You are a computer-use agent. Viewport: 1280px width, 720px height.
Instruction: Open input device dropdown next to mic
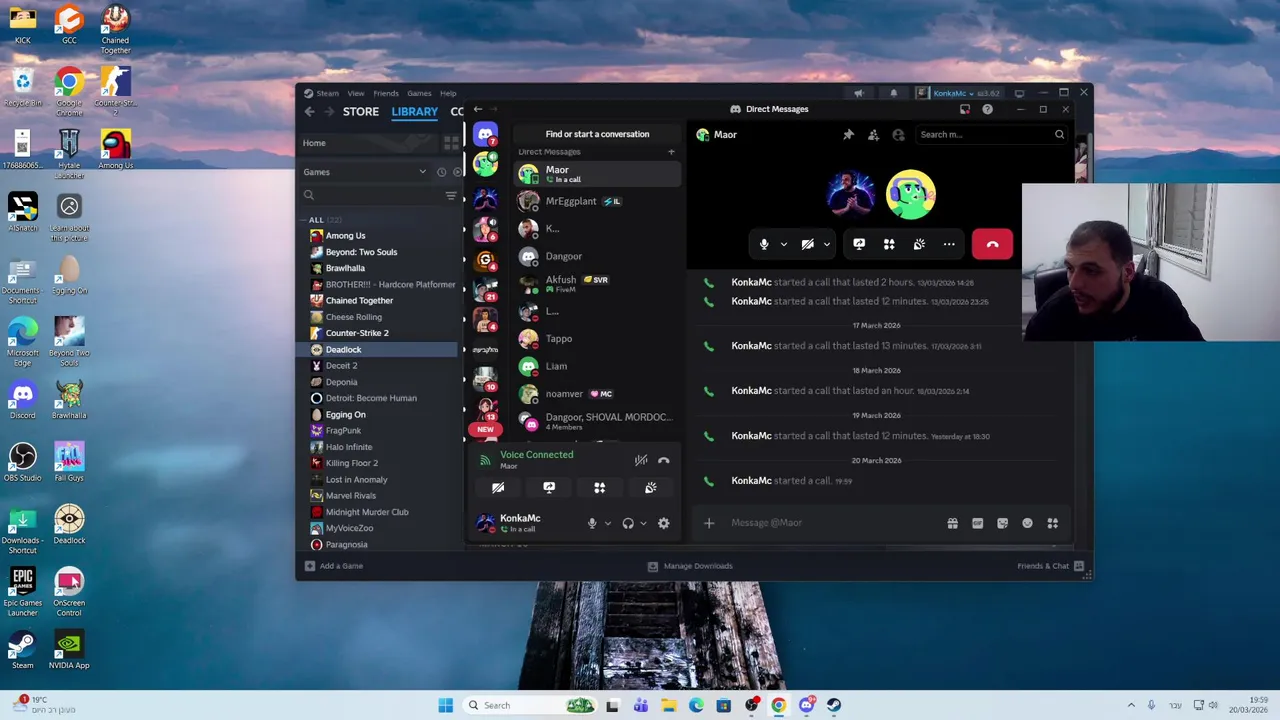tap(607, 523)
